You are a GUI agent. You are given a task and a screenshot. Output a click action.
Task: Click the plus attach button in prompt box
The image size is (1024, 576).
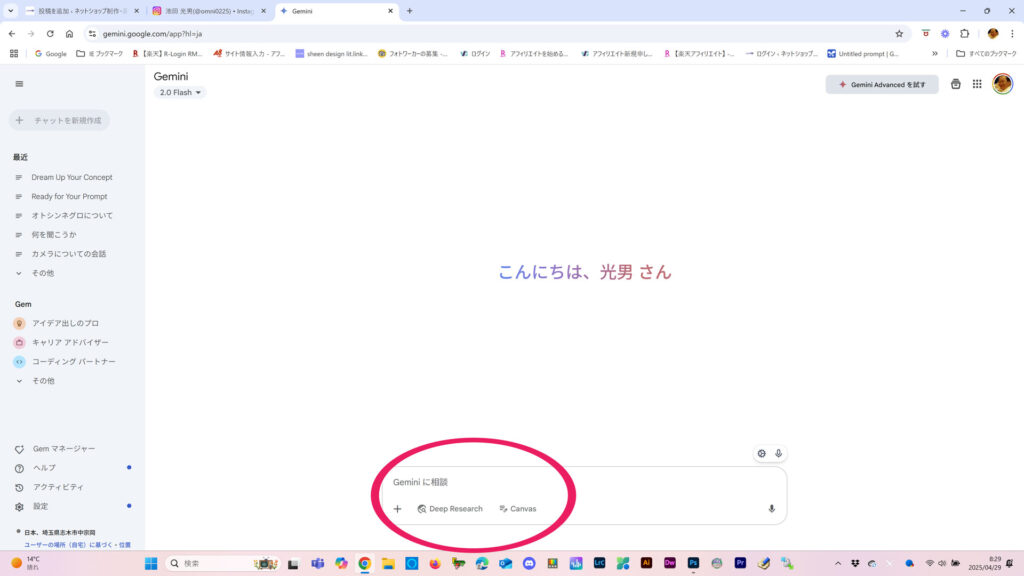tap(397, 509)
